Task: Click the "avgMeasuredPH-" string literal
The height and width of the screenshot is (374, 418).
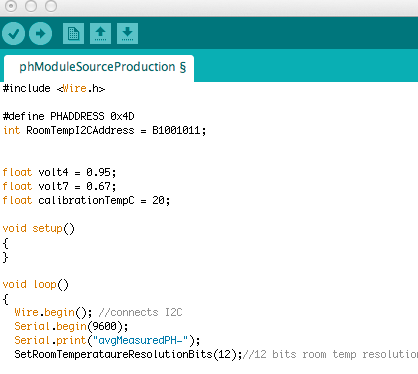Action: [140, 340]
